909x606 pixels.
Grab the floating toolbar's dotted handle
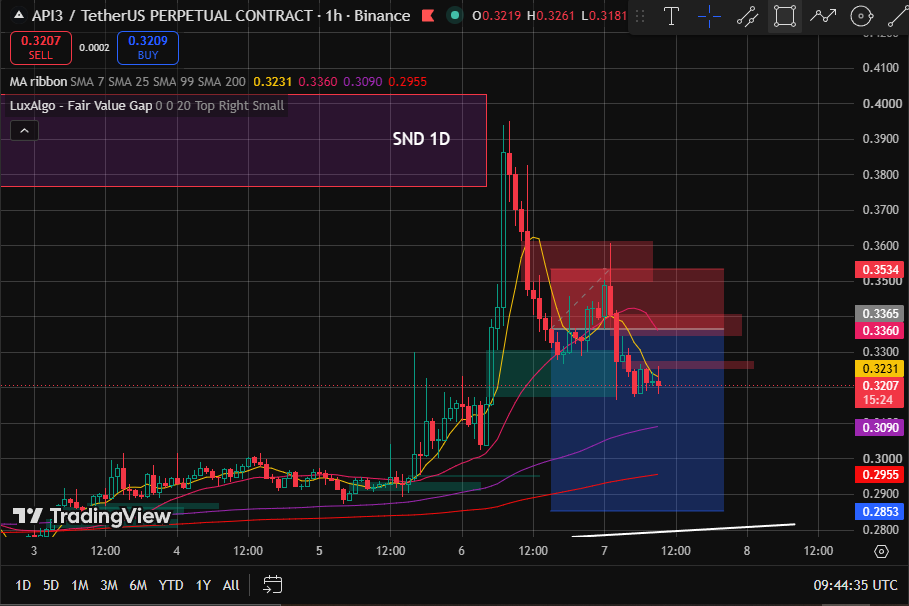(x=640, y=16)
